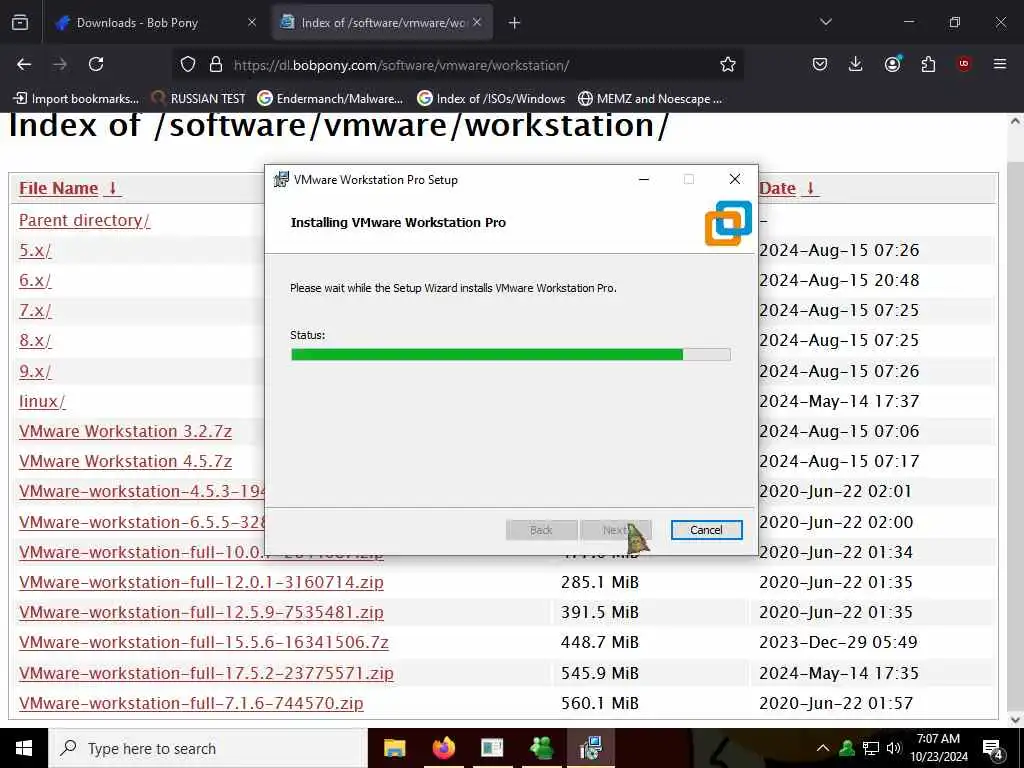Click the Type here to search box
Screen dimensions: 1024x768
click(x=208, y=748)
